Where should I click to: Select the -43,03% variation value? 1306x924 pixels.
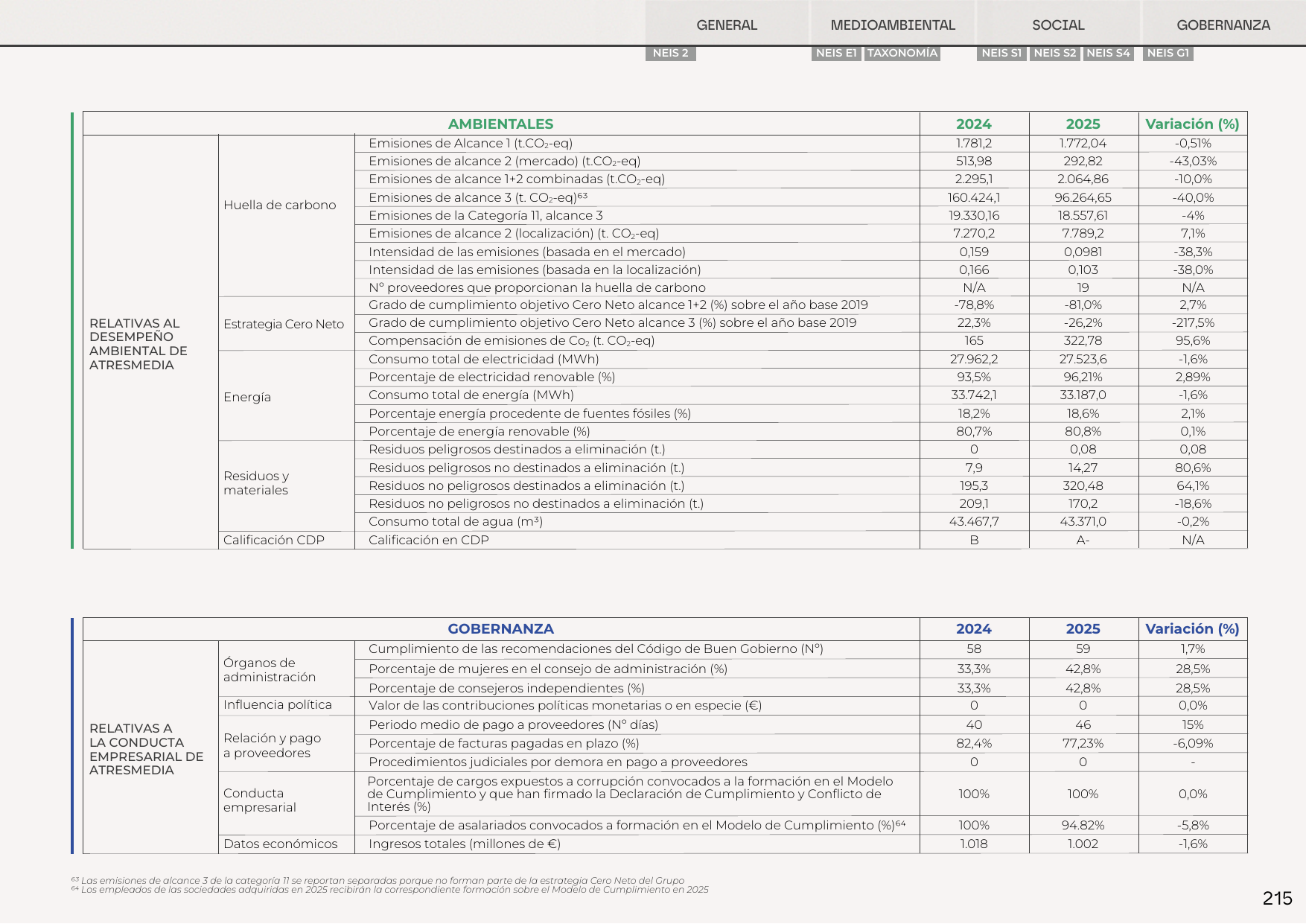click(x=1193, y=161)
